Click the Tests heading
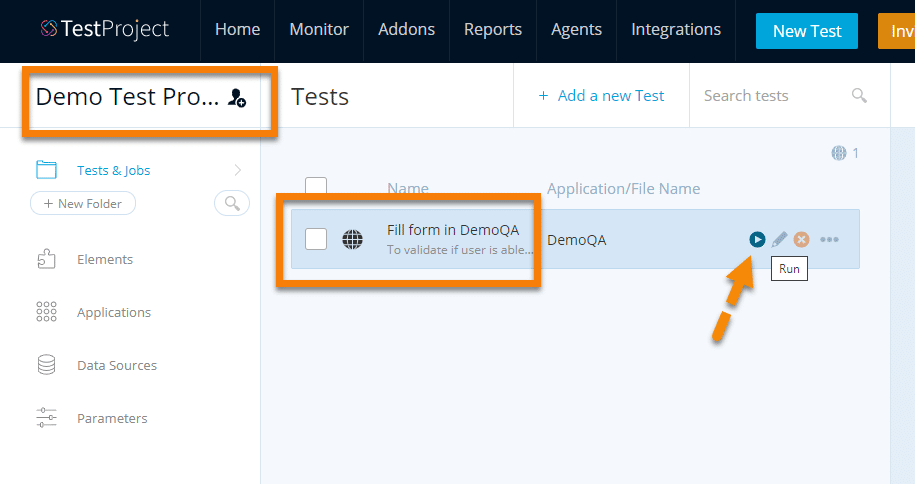The height and width of the screenshot is (484, 915). point(320,97)
